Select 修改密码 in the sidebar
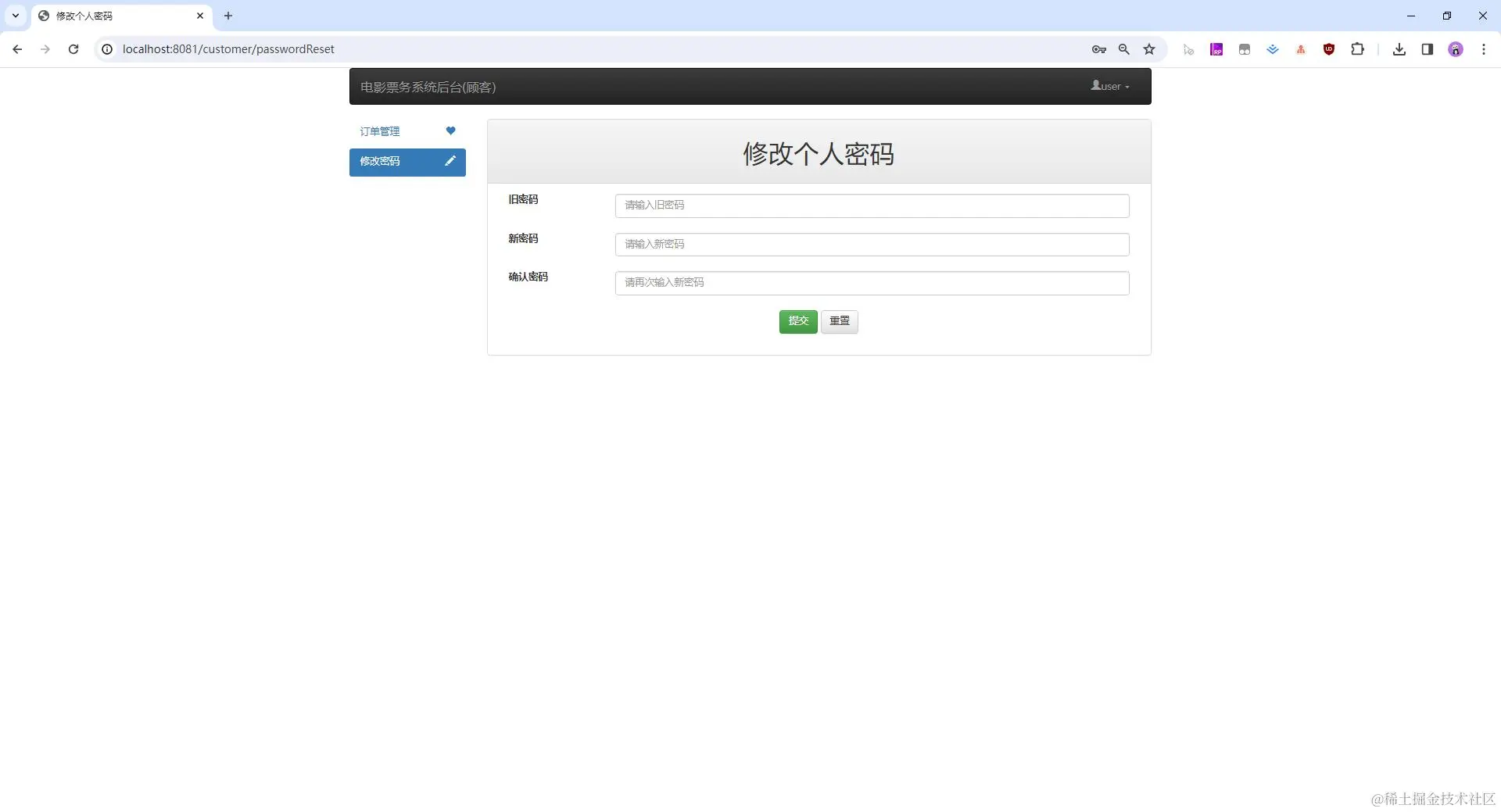This screenshot has height=812, width=1501. tap(407, 162)
